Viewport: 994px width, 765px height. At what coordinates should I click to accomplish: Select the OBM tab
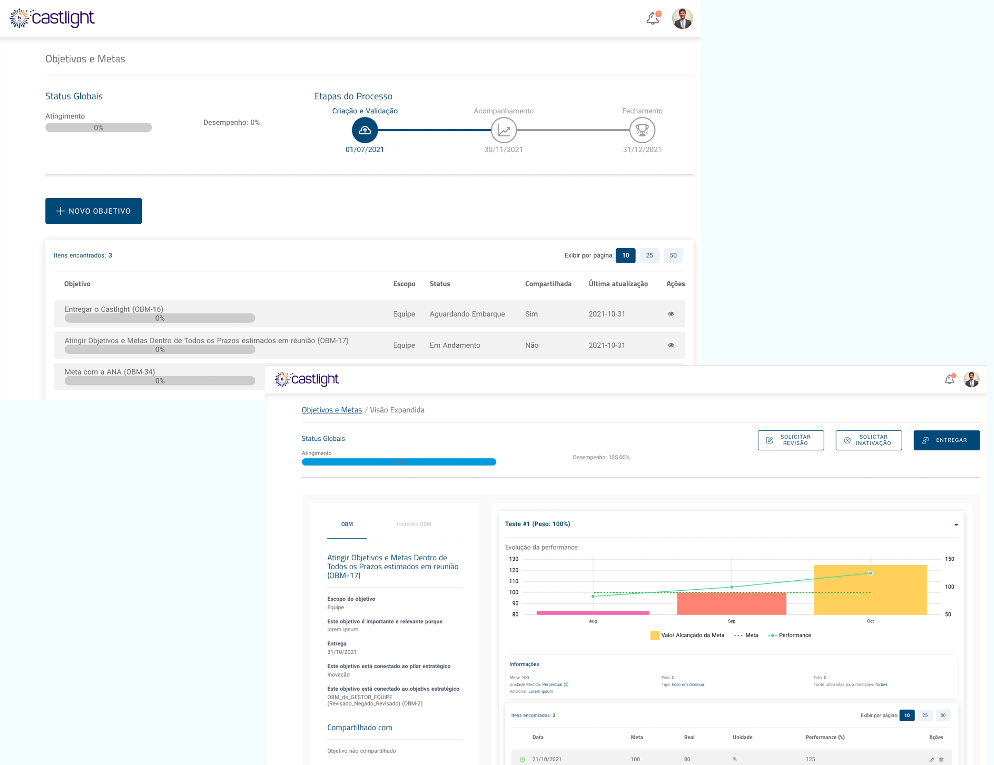click(347, 524)
